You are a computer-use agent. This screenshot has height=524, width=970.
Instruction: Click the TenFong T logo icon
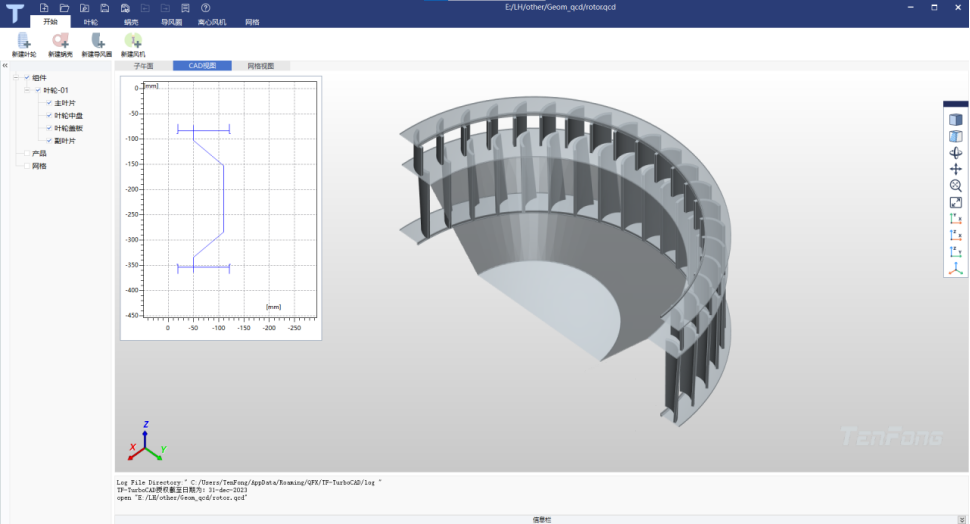click(14, 13)
